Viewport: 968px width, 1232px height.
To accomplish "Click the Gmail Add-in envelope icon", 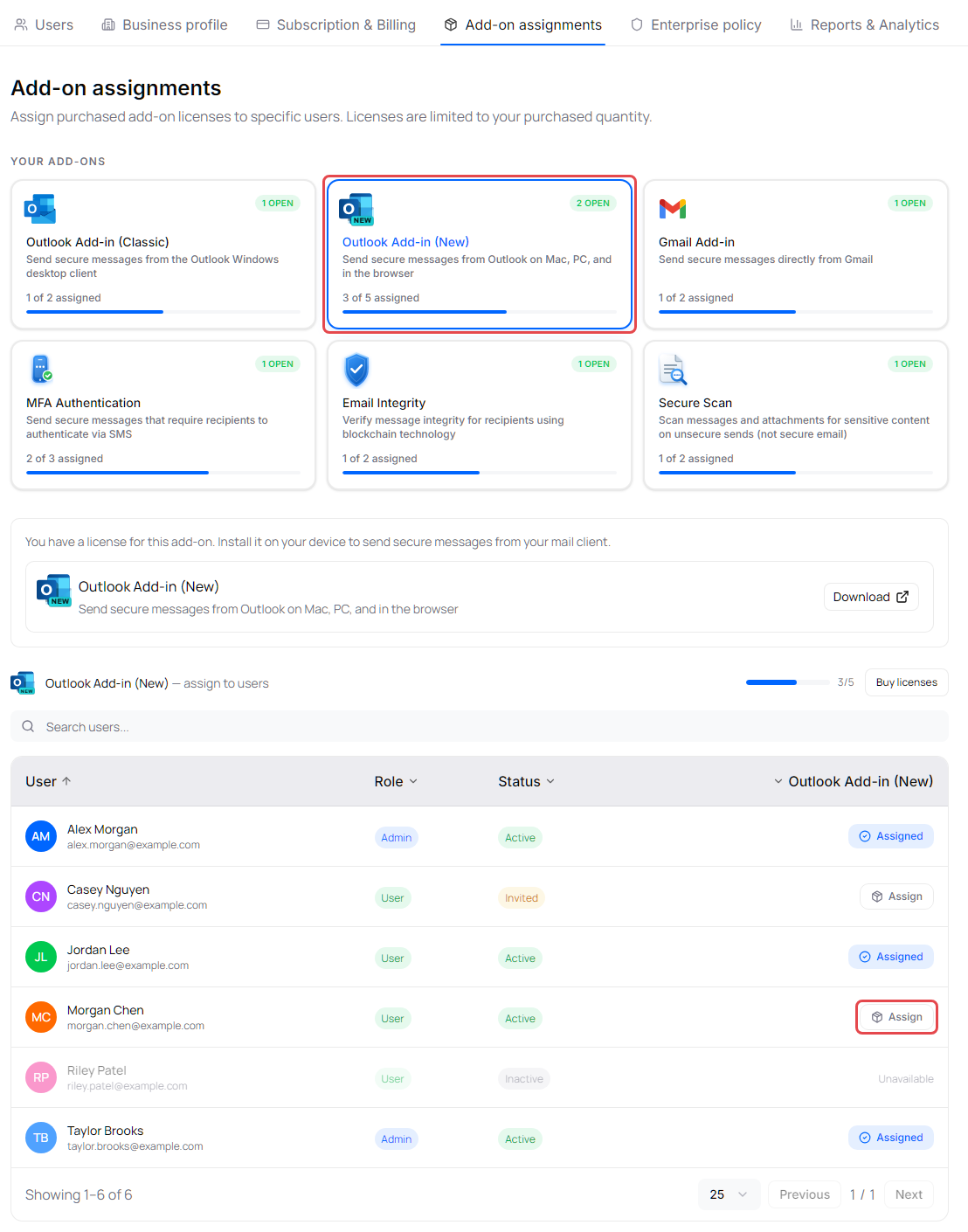I will tap(673, 209).
